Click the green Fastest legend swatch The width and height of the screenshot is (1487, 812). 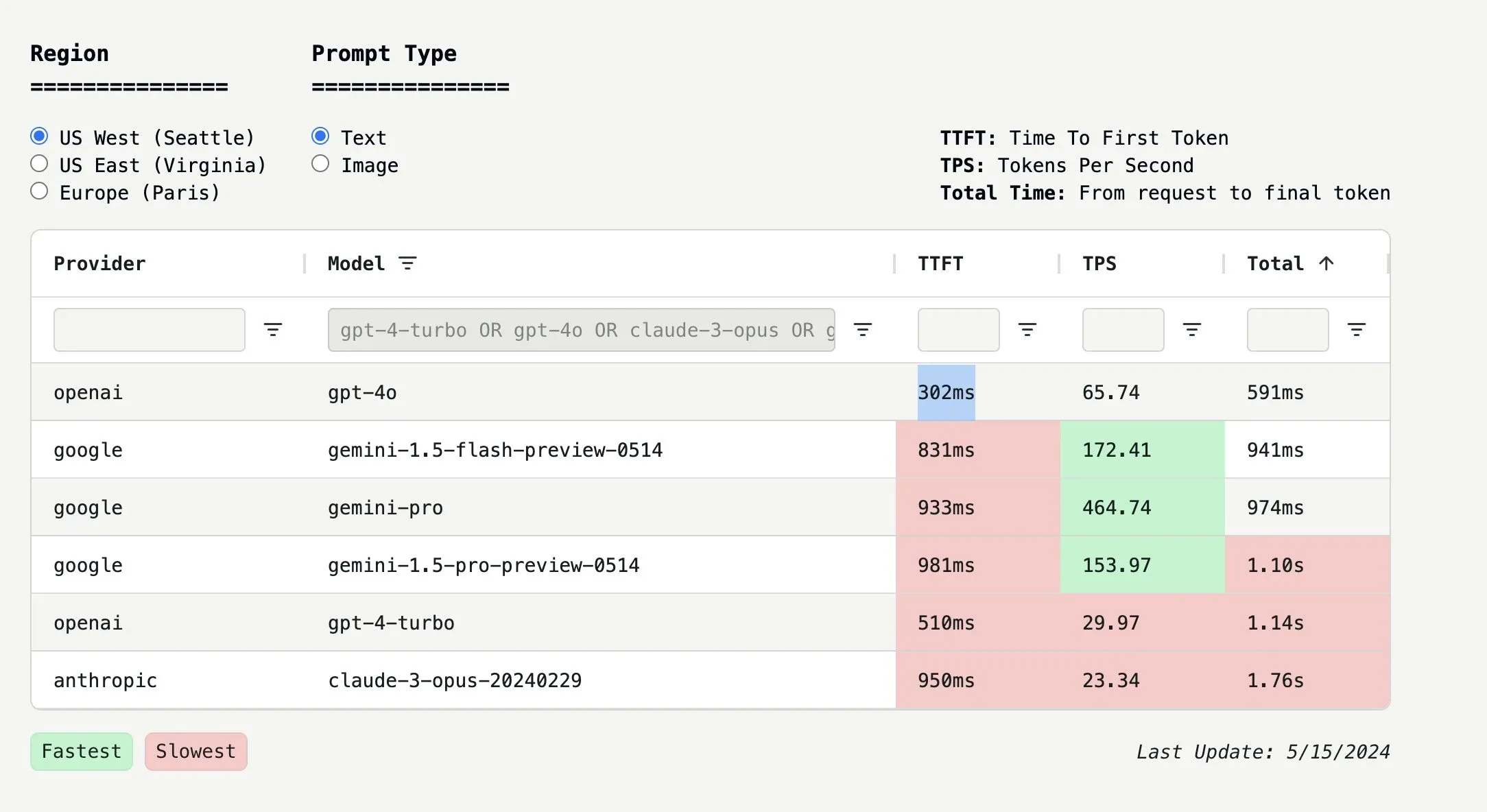[82, 751]
